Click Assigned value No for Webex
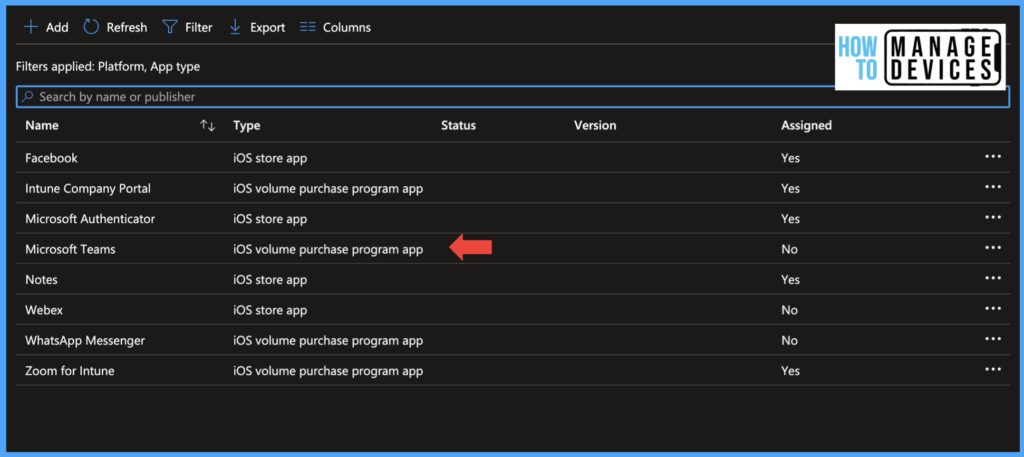Image resolution: width=1024 pixels, height=457 pixels. 790,310
